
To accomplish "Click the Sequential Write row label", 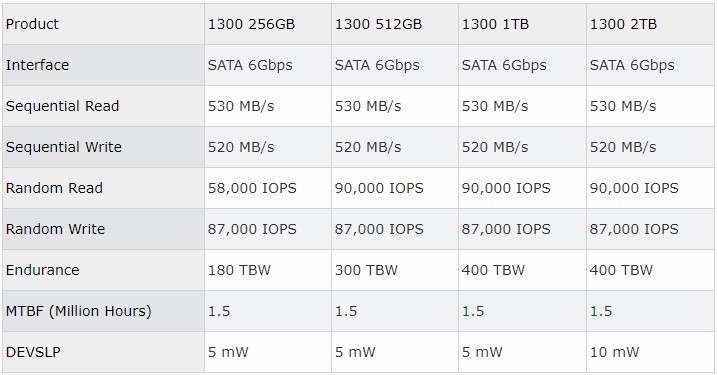I will [x=103, y=147].
